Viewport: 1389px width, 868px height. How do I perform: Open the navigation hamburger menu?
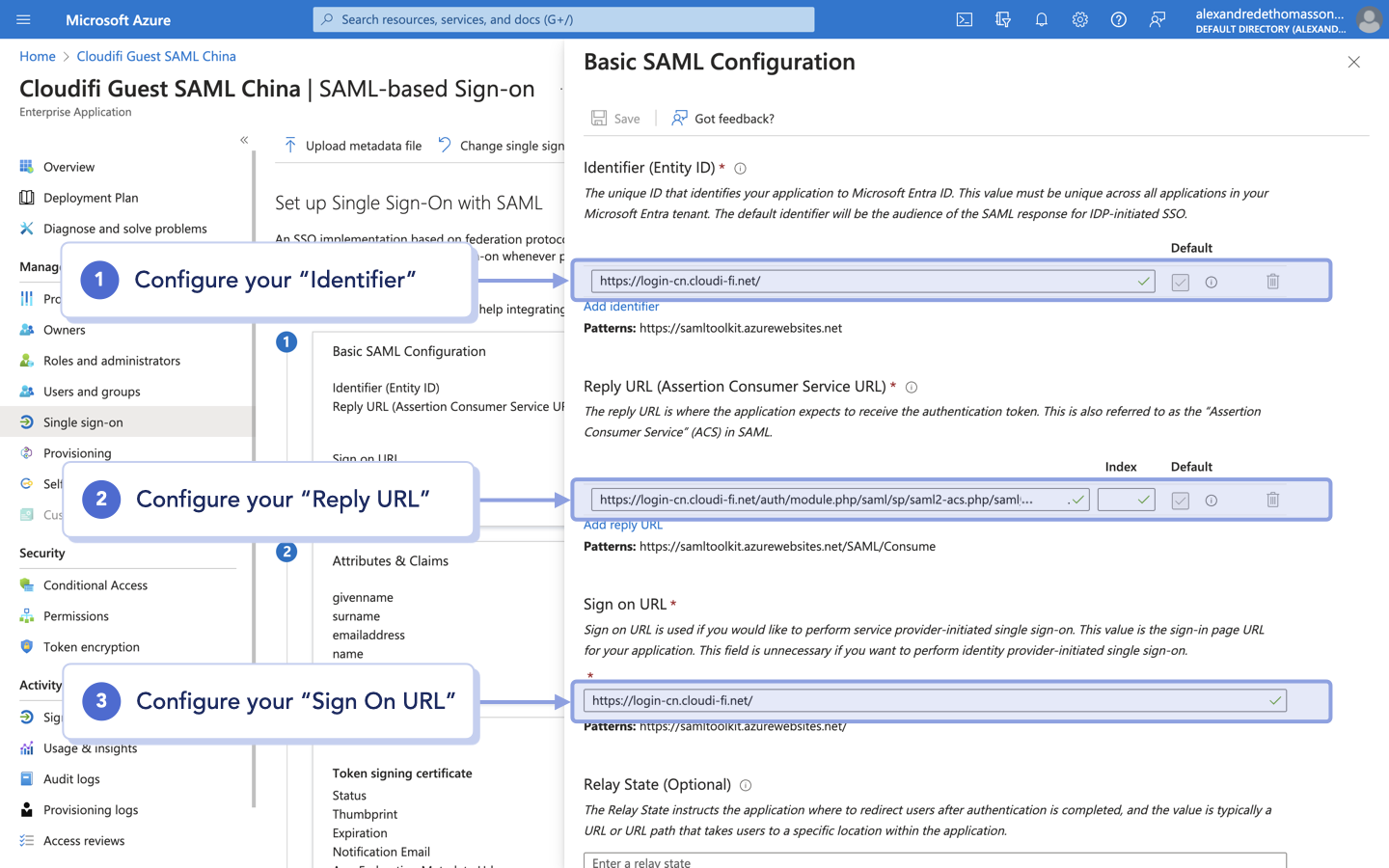pyautogui.click(x=23, y=19)
